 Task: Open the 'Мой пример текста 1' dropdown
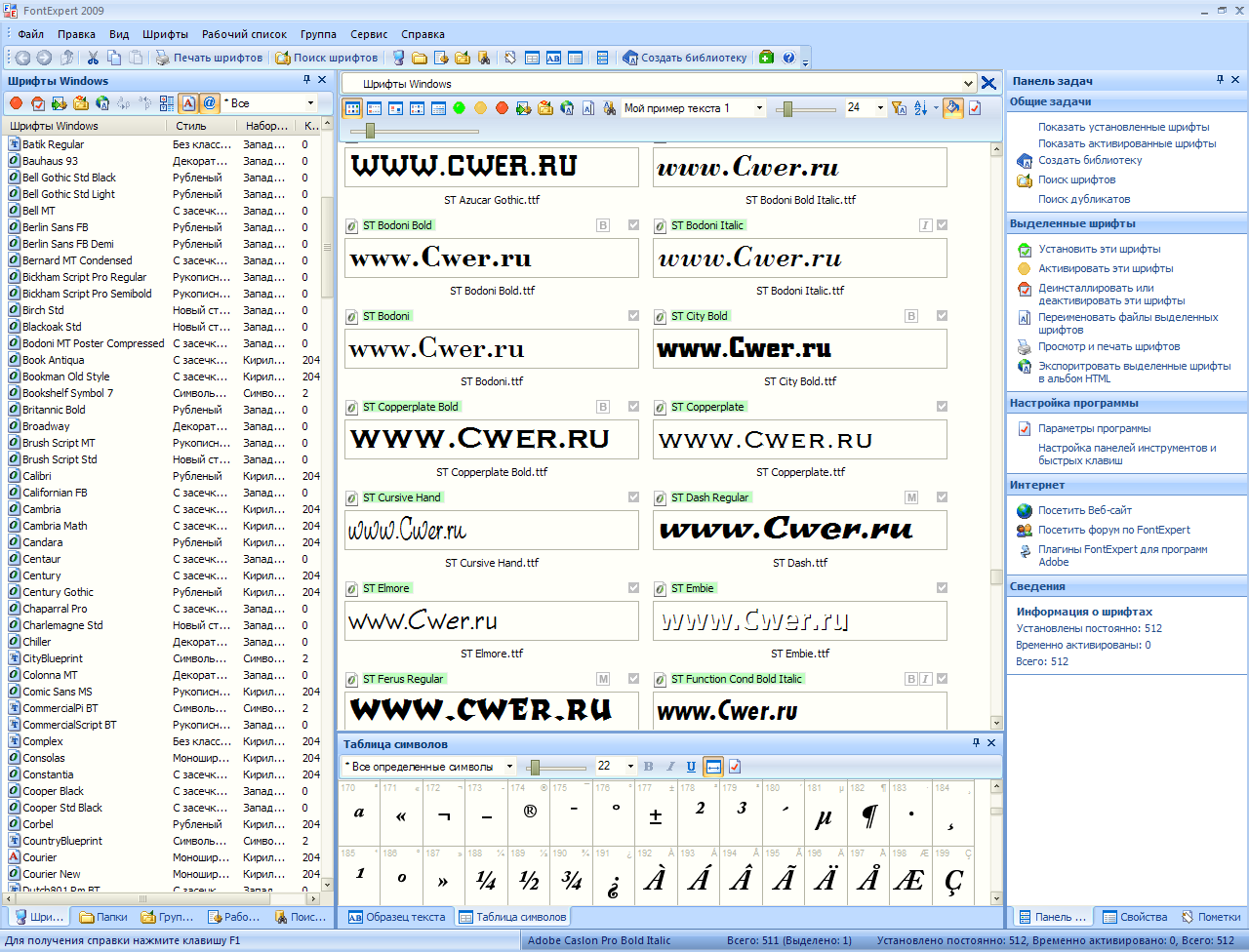tap(760, 108)
